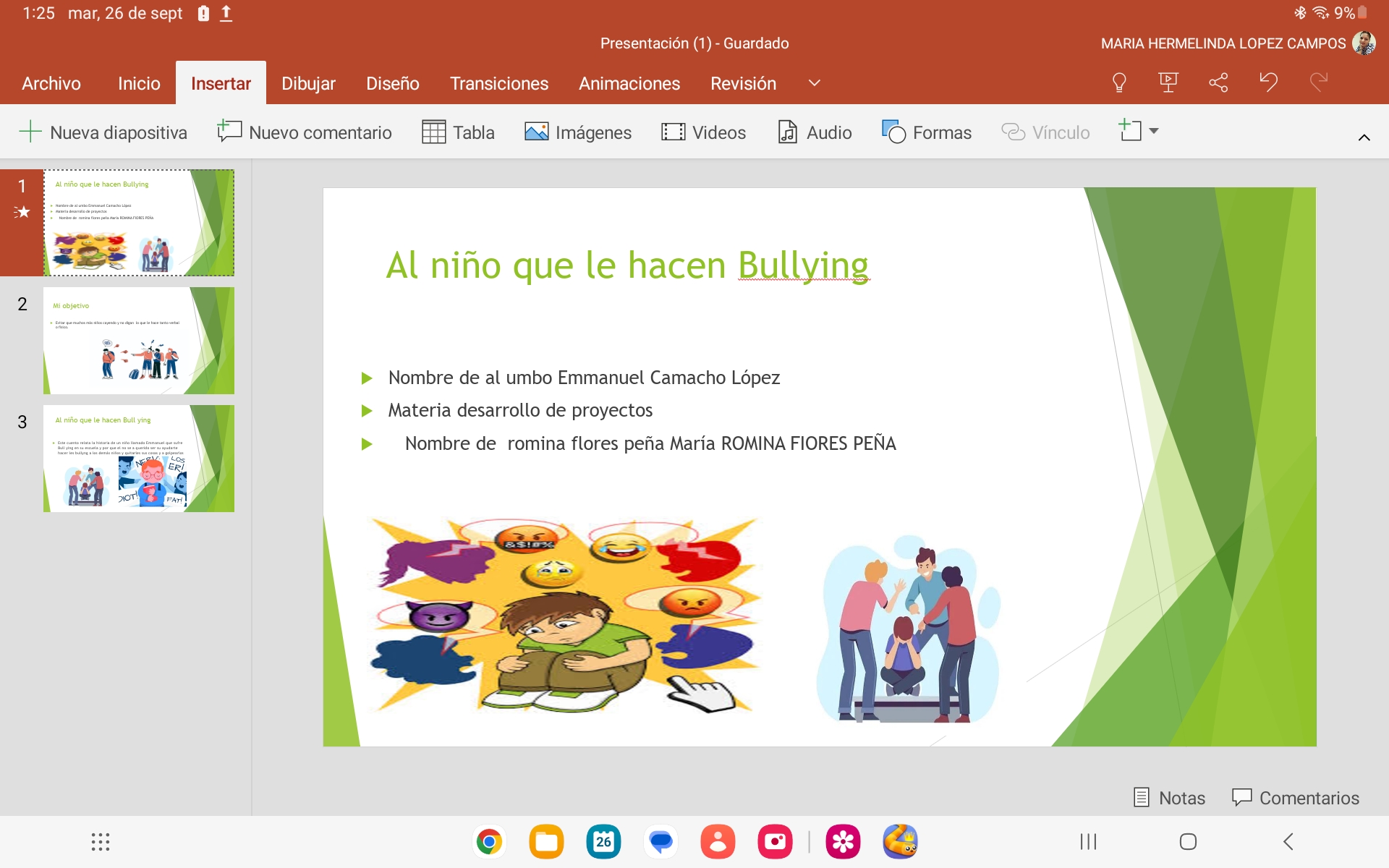This screenshot has width=1389, height=868.
Task: Open the Share icon in the title bar
Action: coord(1218,83)
